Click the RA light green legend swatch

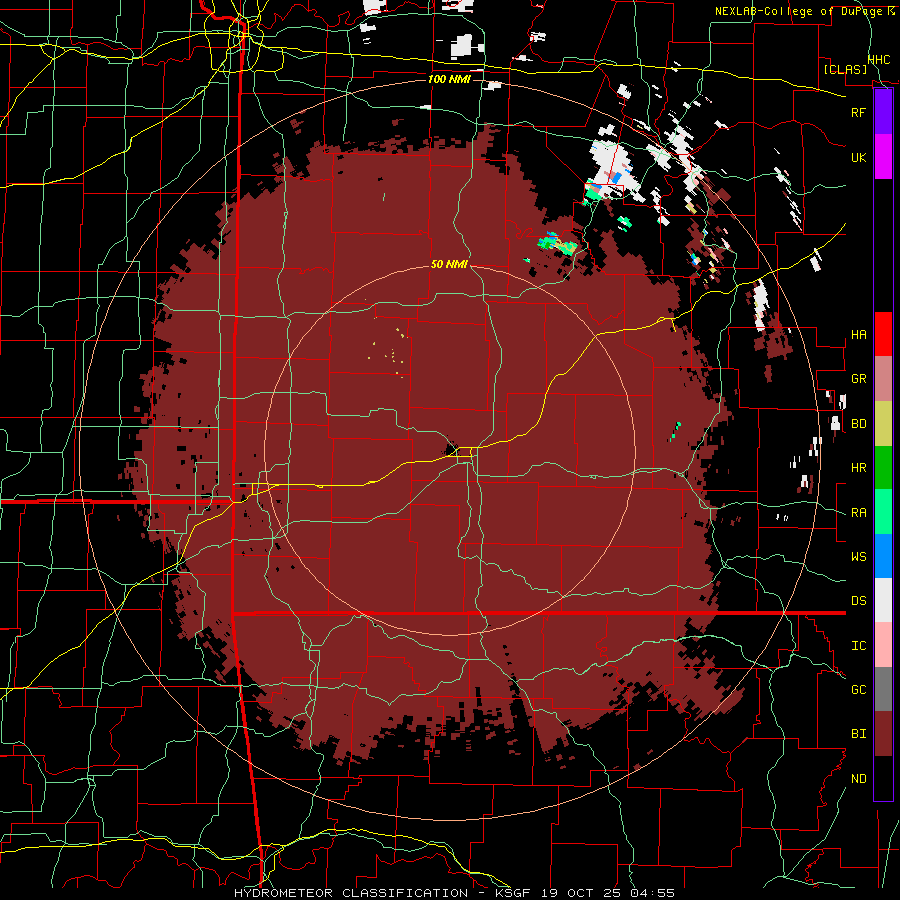pos(883,512)
